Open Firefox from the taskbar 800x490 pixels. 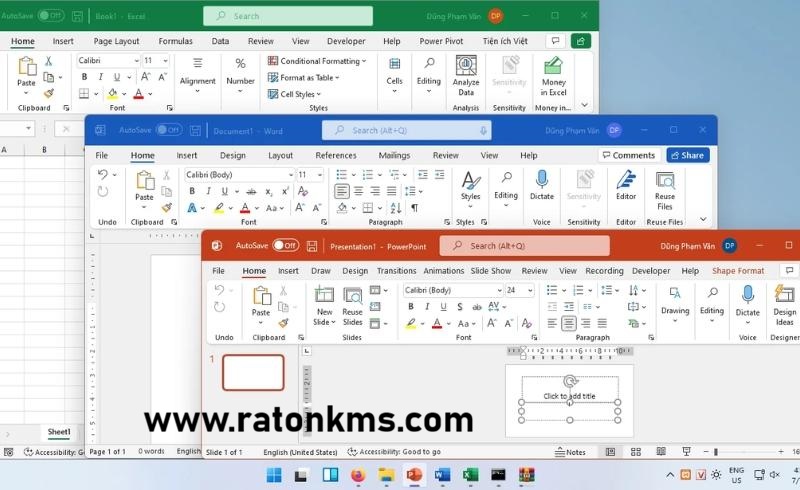pyautogui.click(x=358, y=475)
